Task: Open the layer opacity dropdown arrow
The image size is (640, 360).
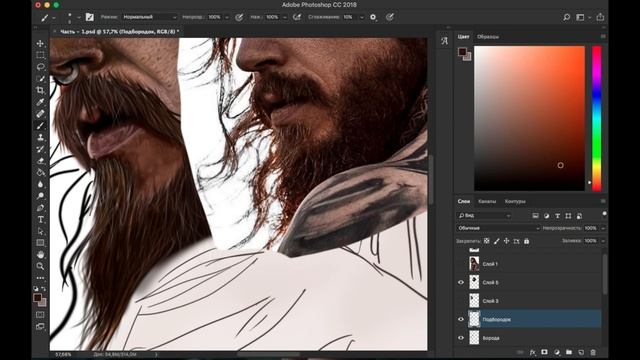Action: (x=603, y=228)
